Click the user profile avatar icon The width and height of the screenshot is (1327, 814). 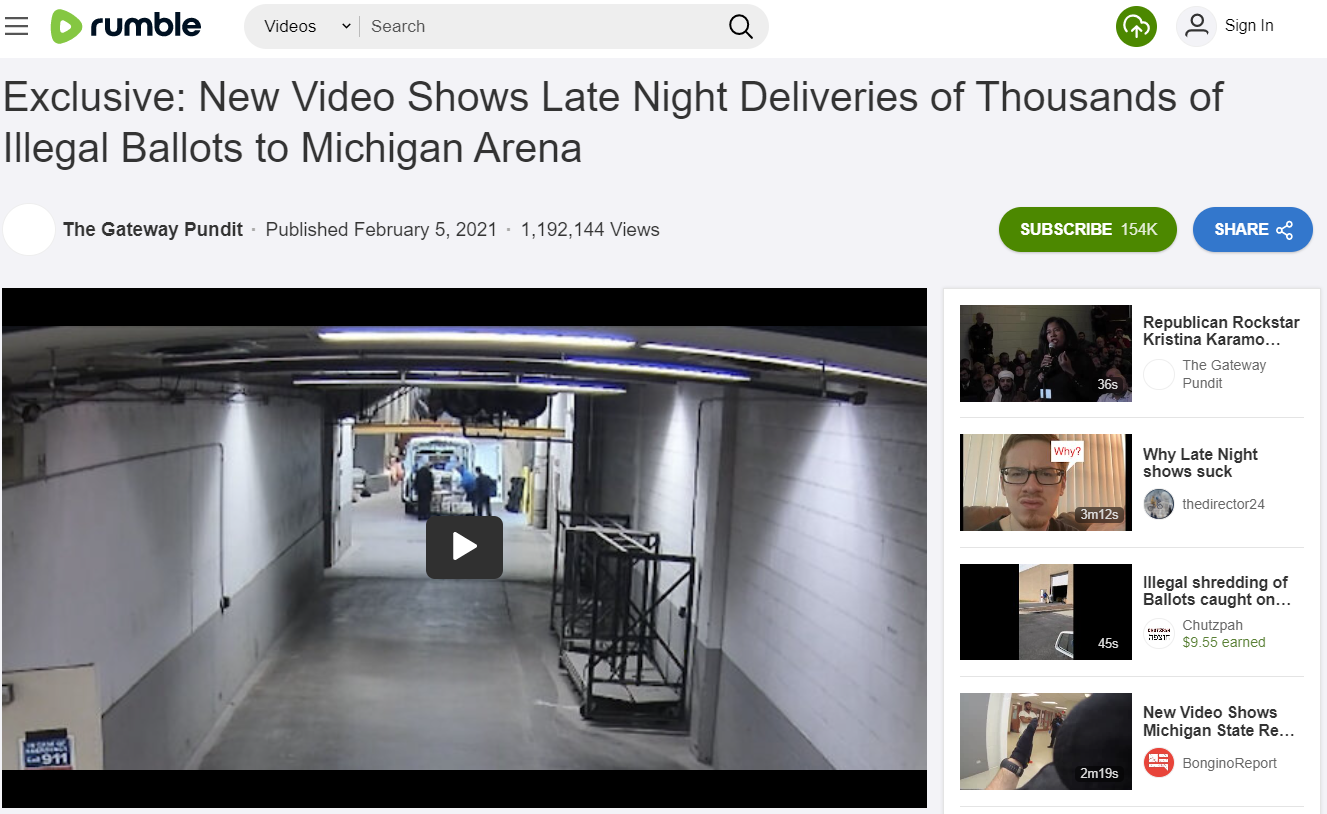coord(1196,26)
